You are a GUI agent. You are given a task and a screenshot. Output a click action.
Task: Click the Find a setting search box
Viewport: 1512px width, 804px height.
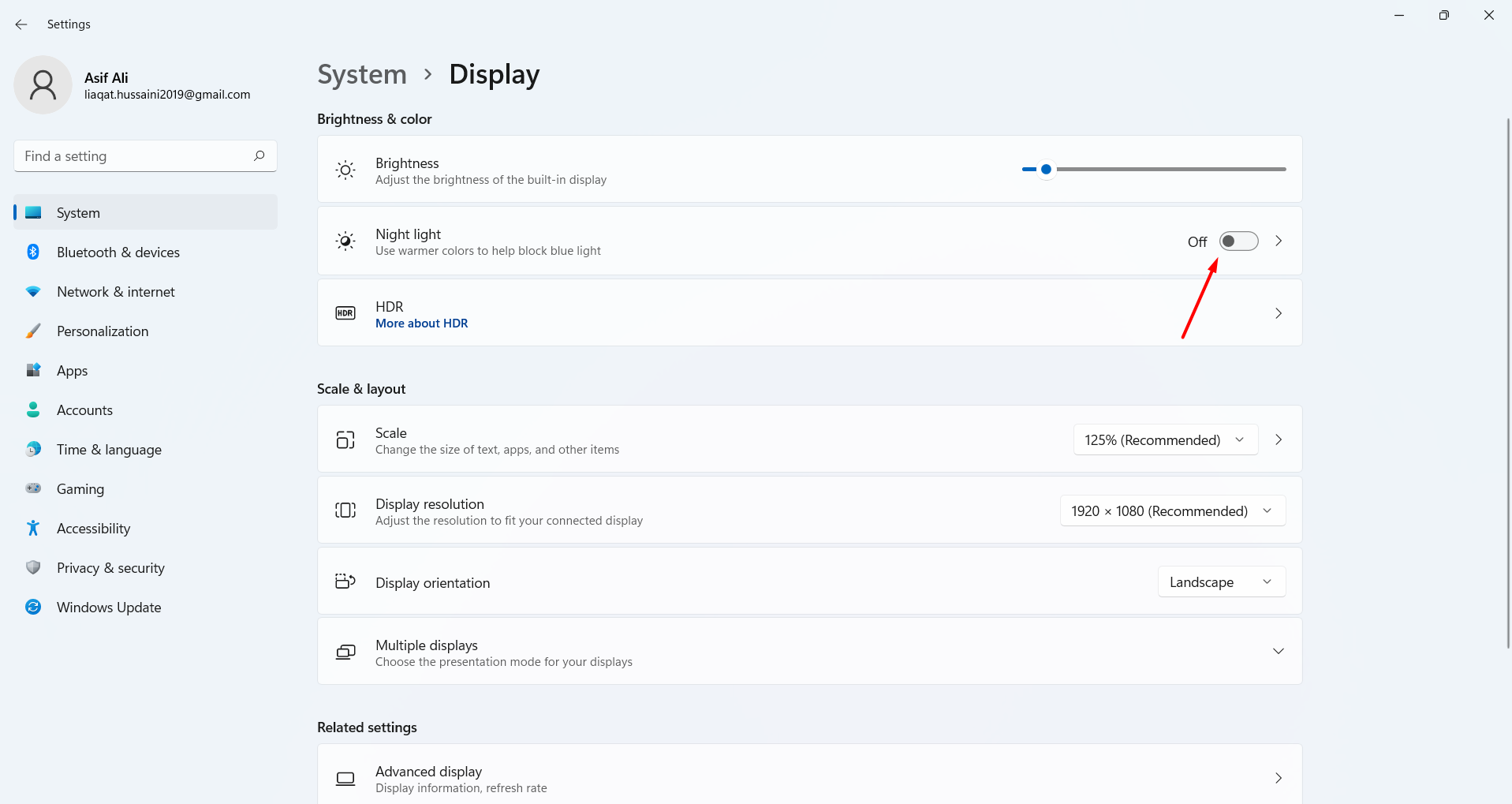[134, 156]
